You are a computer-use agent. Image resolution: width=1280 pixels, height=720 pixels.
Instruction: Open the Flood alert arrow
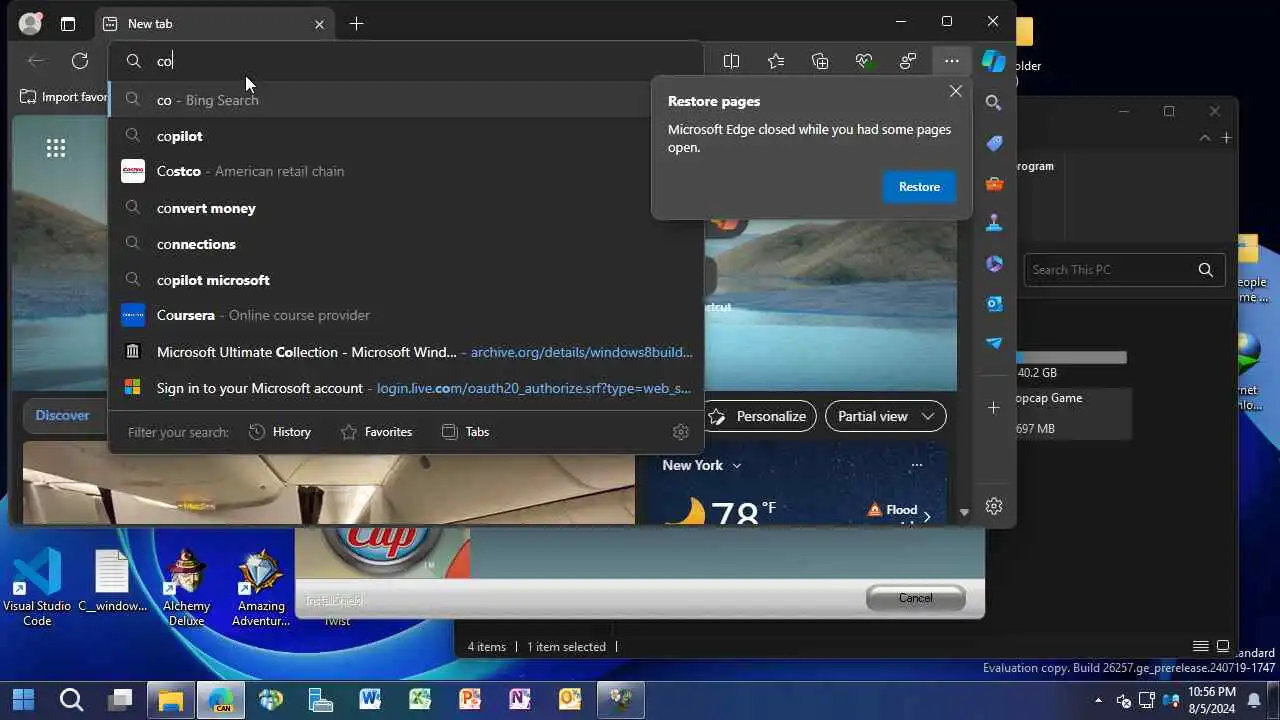[927, 517]
